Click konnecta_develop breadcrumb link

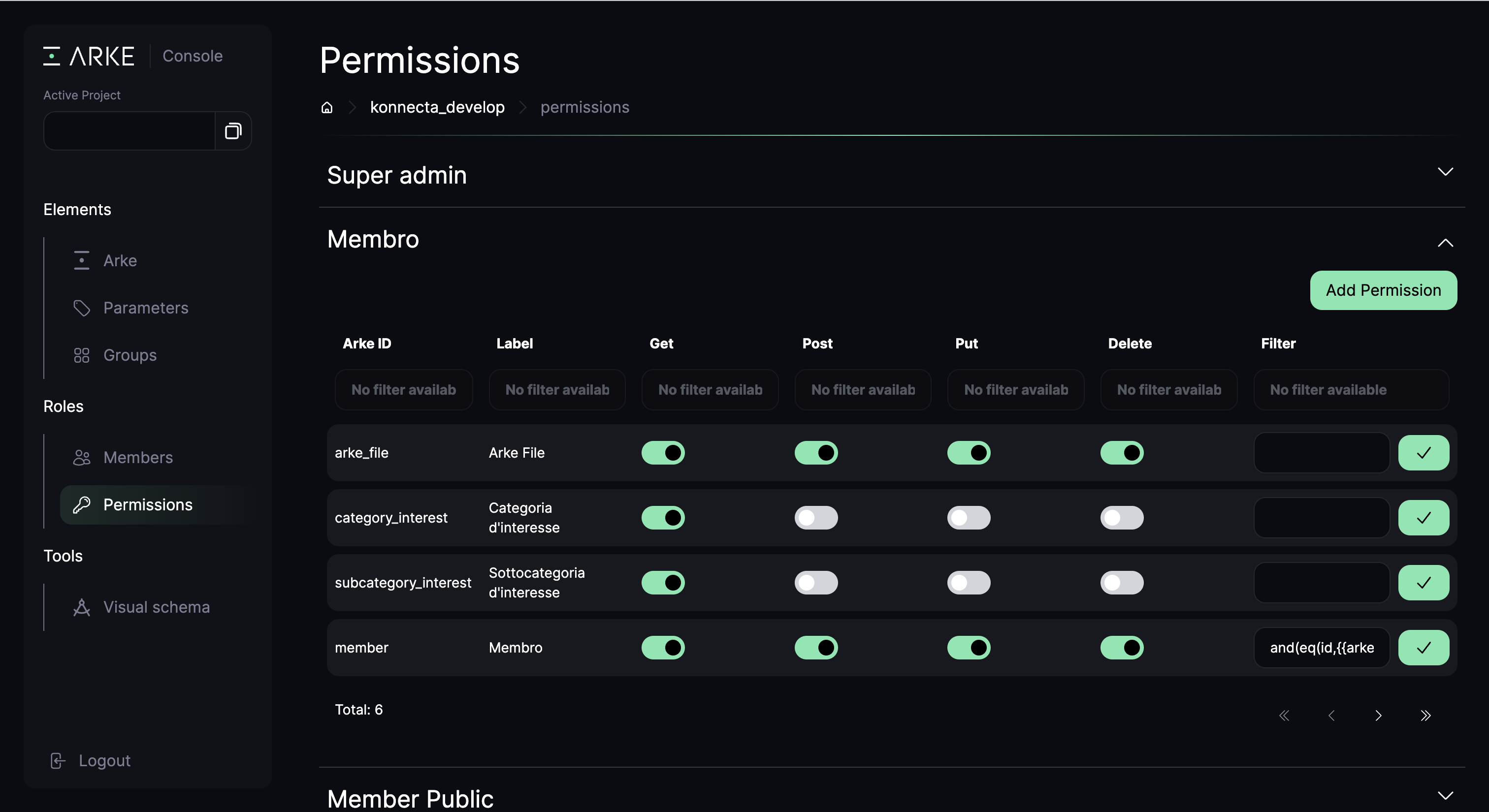(x=437, y=107)
